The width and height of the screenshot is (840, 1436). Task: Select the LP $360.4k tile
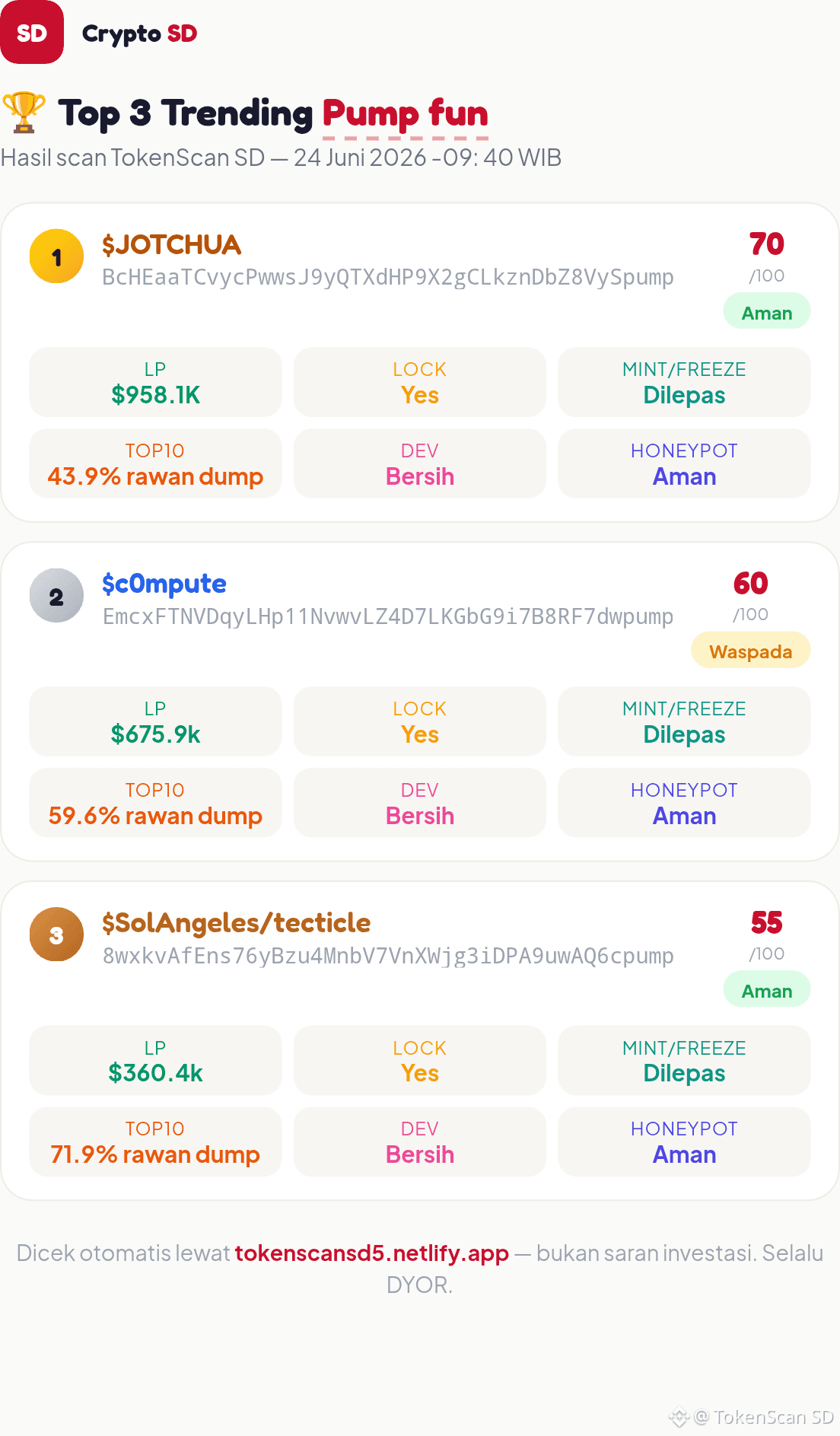[155, 1061]
